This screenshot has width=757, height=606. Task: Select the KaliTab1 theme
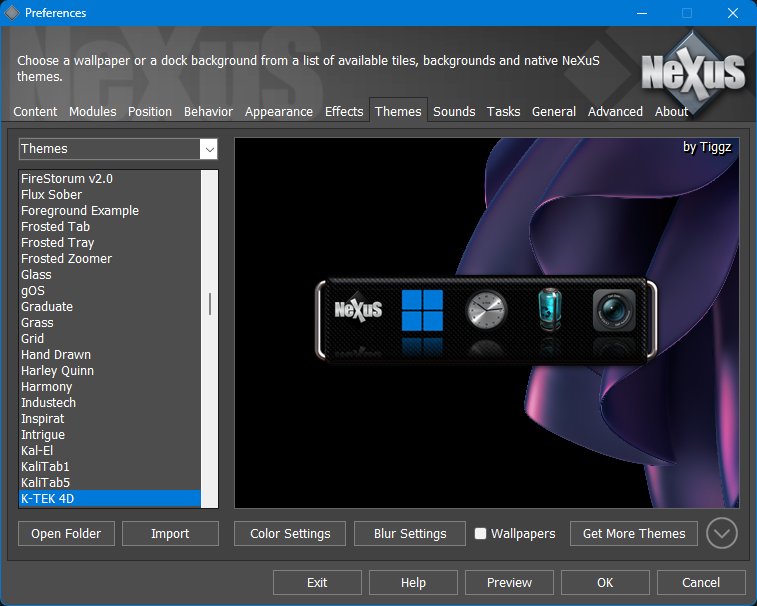(x=110, y=466)
